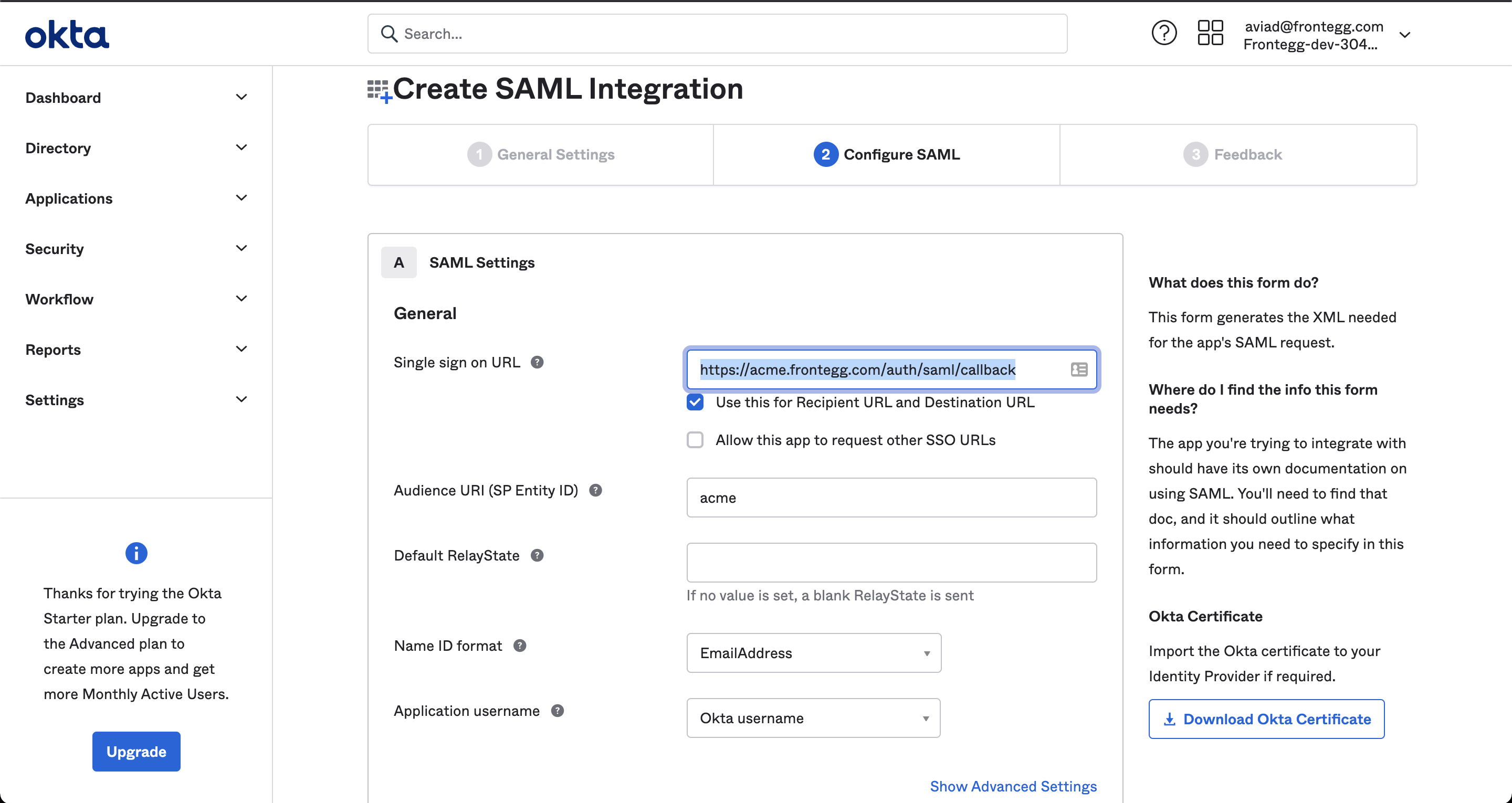Viewport: 1512px width, 803px height.
Task: Uncheck Use this for Recipient URL checkbox
Action: 695,402
